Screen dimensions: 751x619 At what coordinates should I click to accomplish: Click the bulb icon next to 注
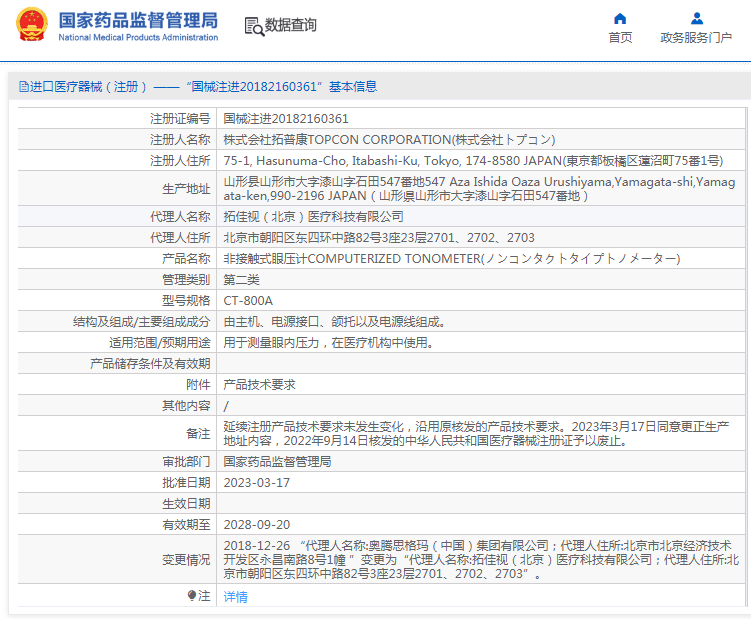click(x=192, y=596)
